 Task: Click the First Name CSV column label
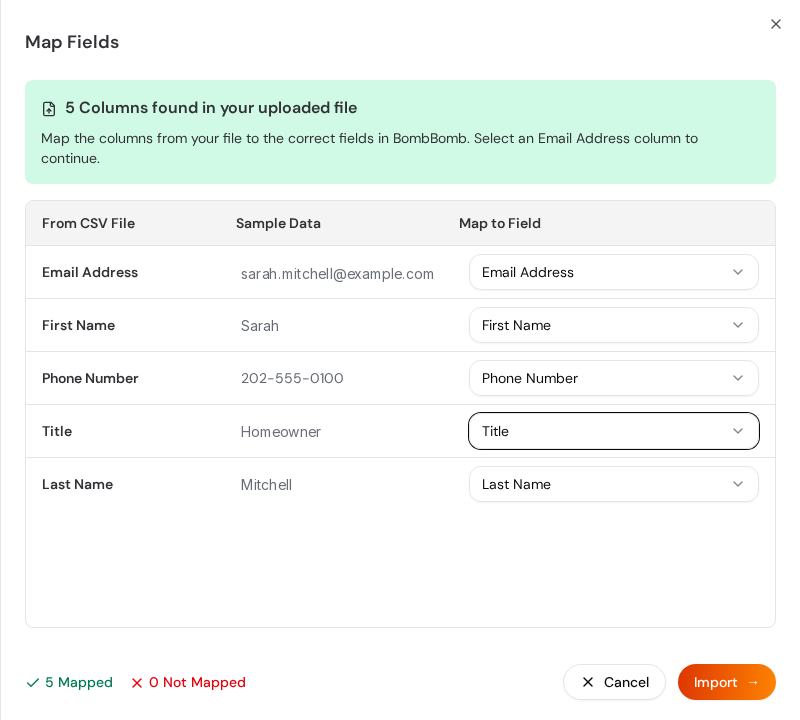79,325
